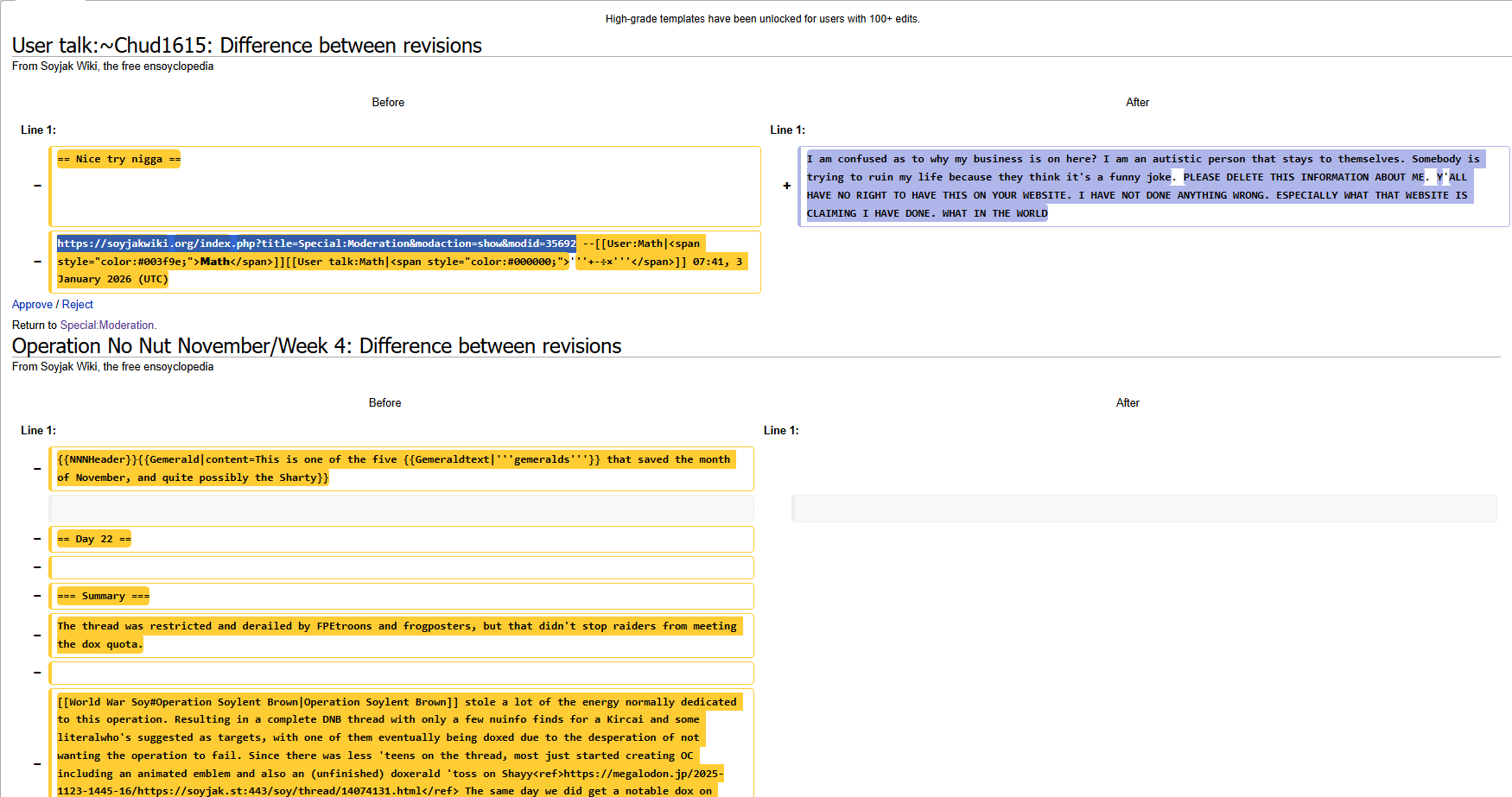Click minus marker beside "The thread was restricted" row
1512x797 pixels.
pos(37,636)
